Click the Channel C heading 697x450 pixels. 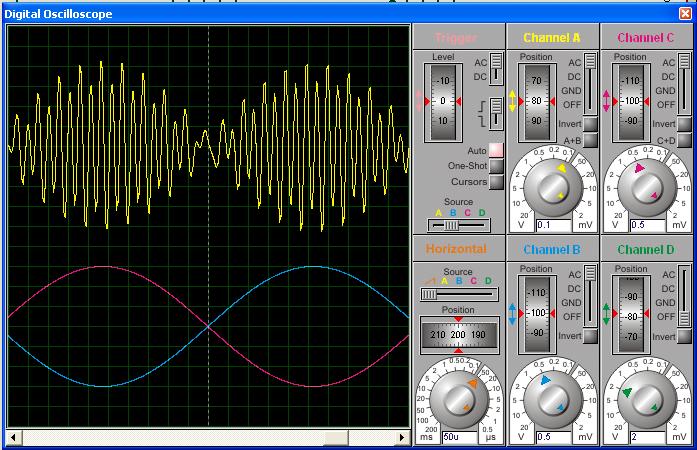tap(645, 38)
